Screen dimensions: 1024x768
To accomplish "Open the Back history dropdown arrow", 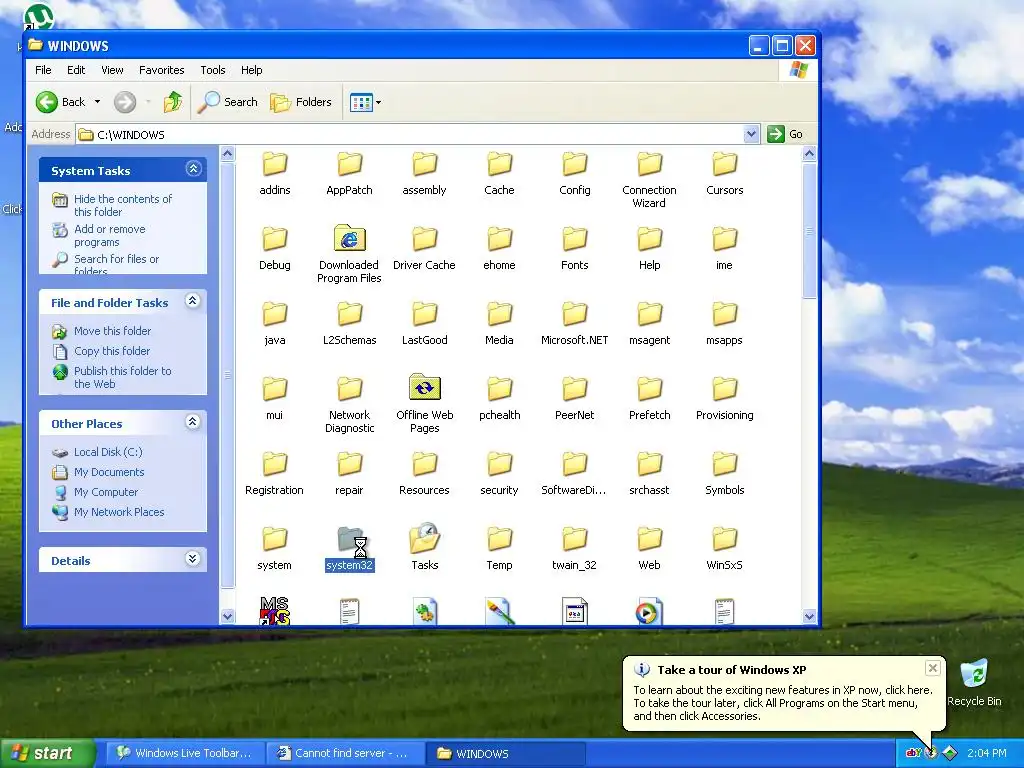I will pyautogui.click(x=97, y=102).
